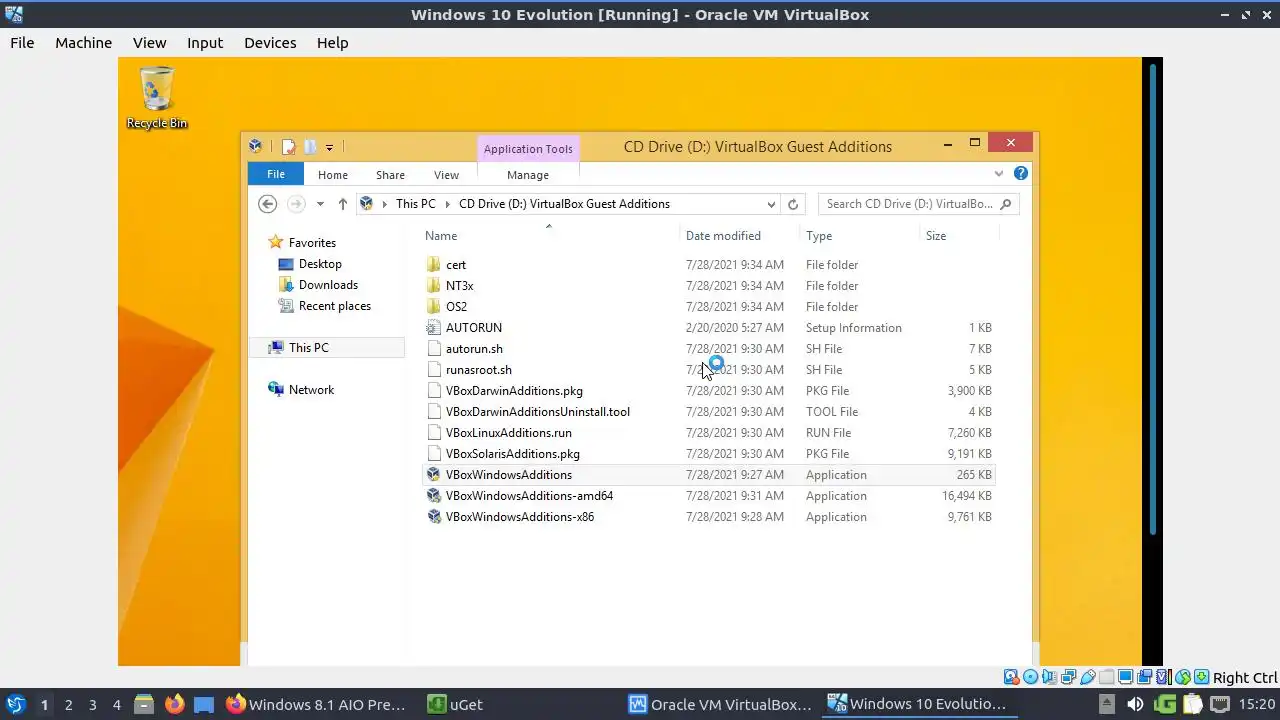Refresh the CD Drive folder view
1280x720 pixels.
[x=793, y=204]
